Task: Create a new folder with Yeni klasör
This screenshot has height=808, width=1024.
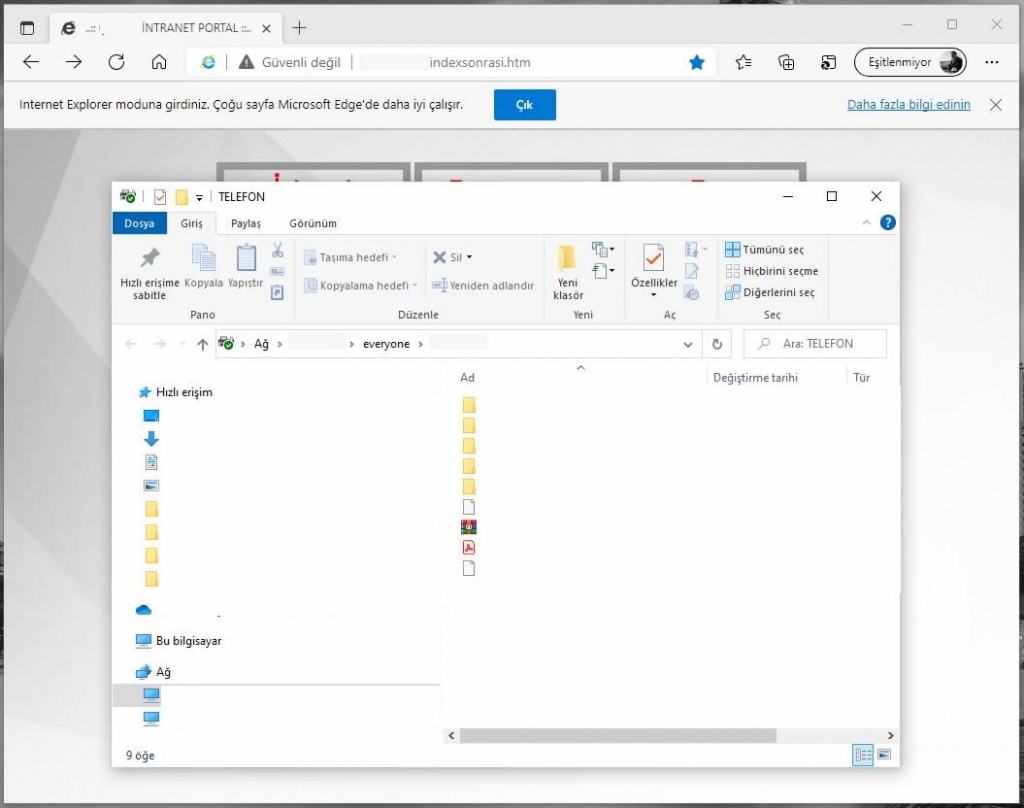Action: pos(568,271)
